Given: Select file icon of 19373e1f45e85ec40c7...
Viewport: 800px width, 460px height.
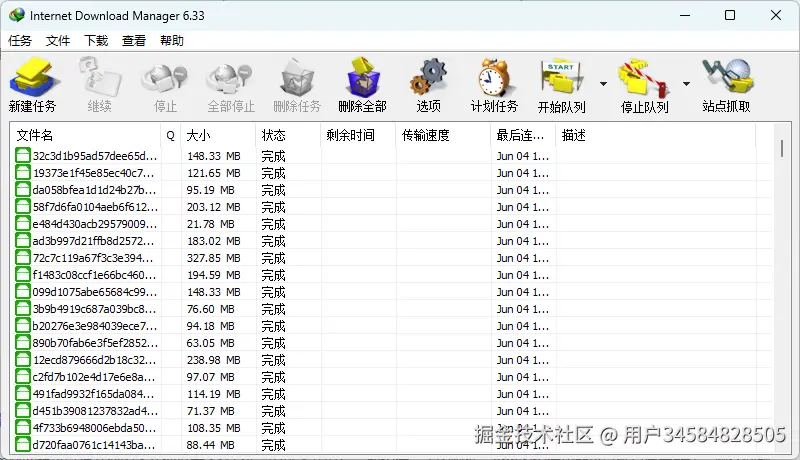Looking at the screenshot, I should point(22,172).
